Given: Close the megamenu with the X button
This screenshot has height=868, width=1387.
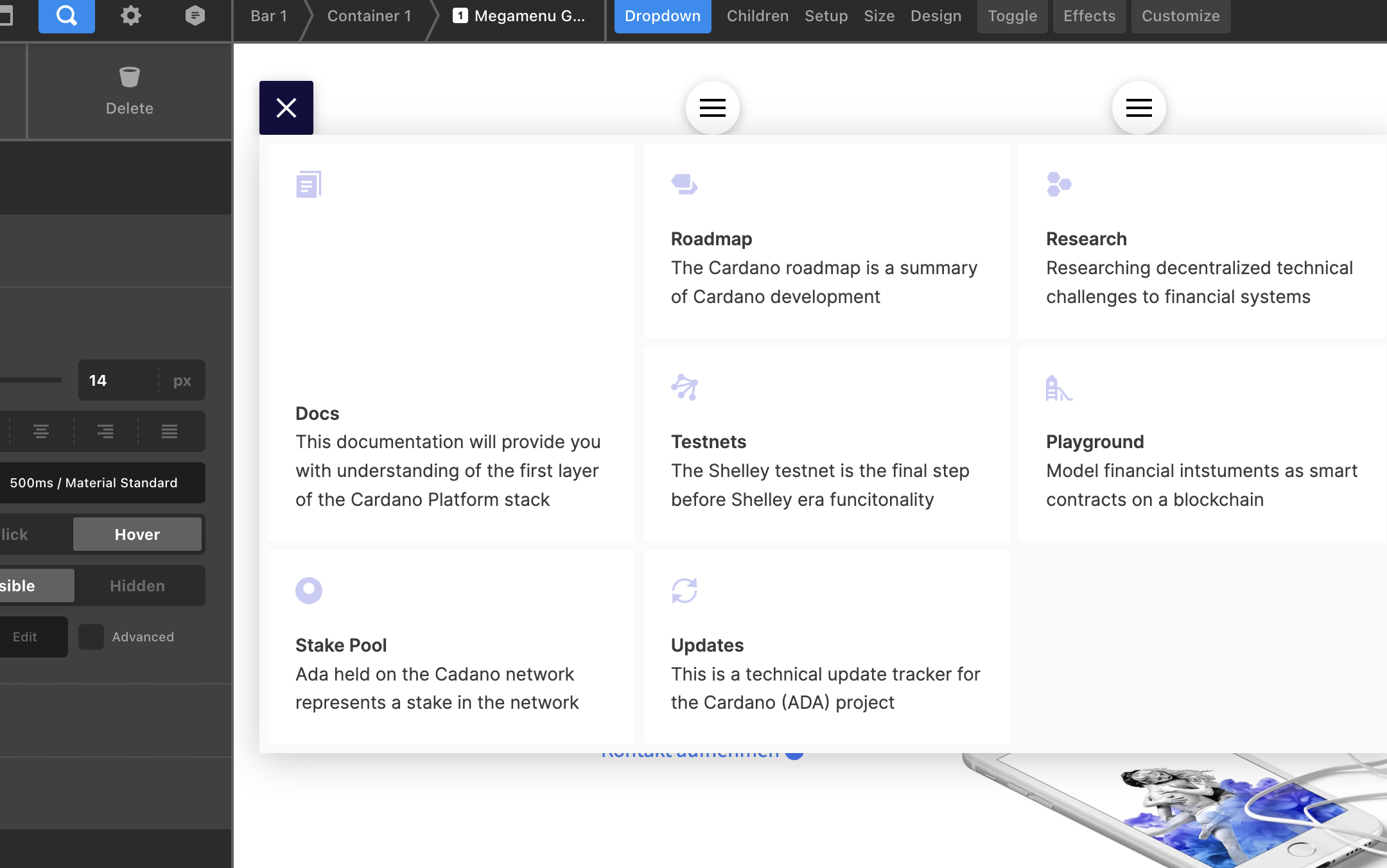Looking at the screenshot, I should (x=286, y=108).
